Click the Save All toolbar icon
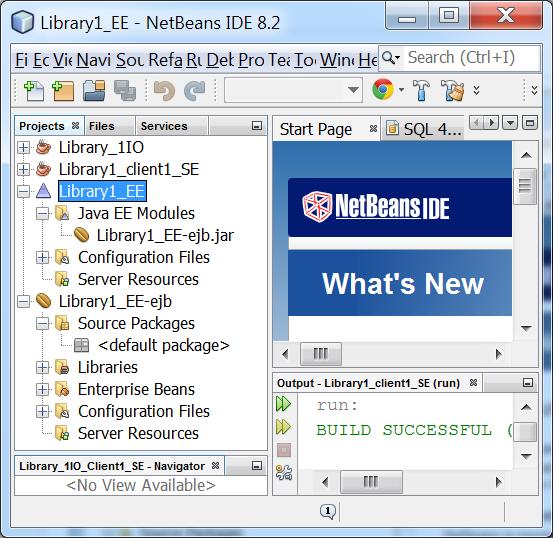 (x=125, y=91)
